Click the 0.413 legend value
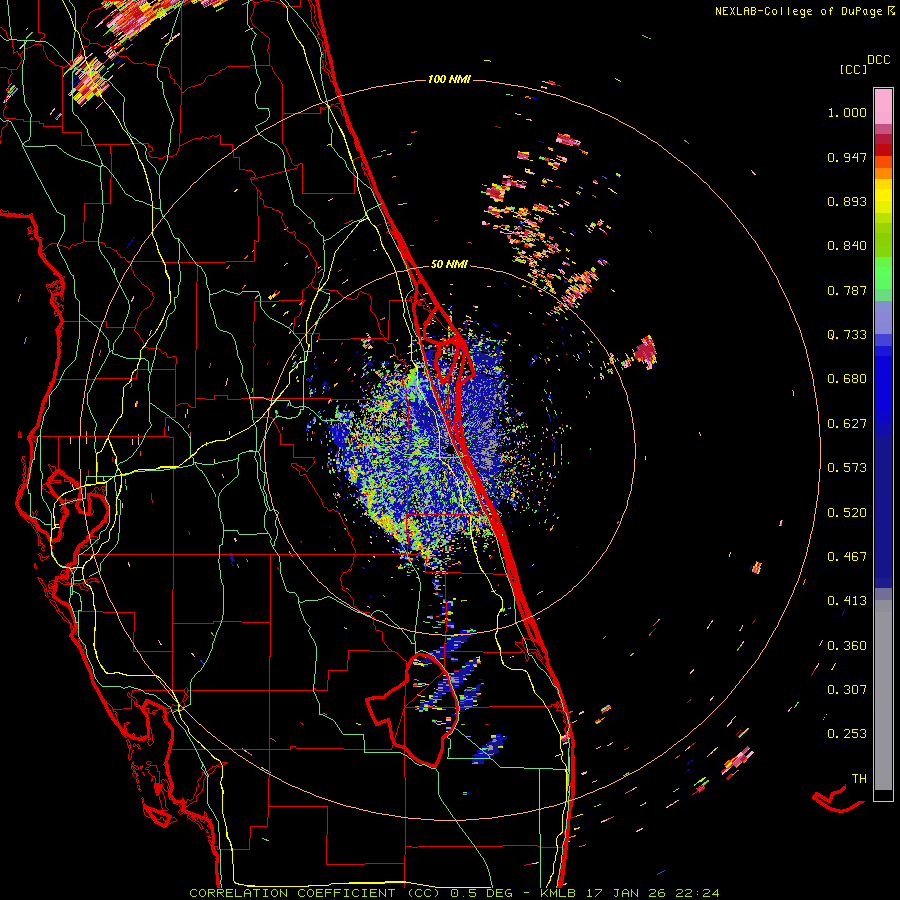900x900 pixels. pyautogui.click(x=847, y=601)
